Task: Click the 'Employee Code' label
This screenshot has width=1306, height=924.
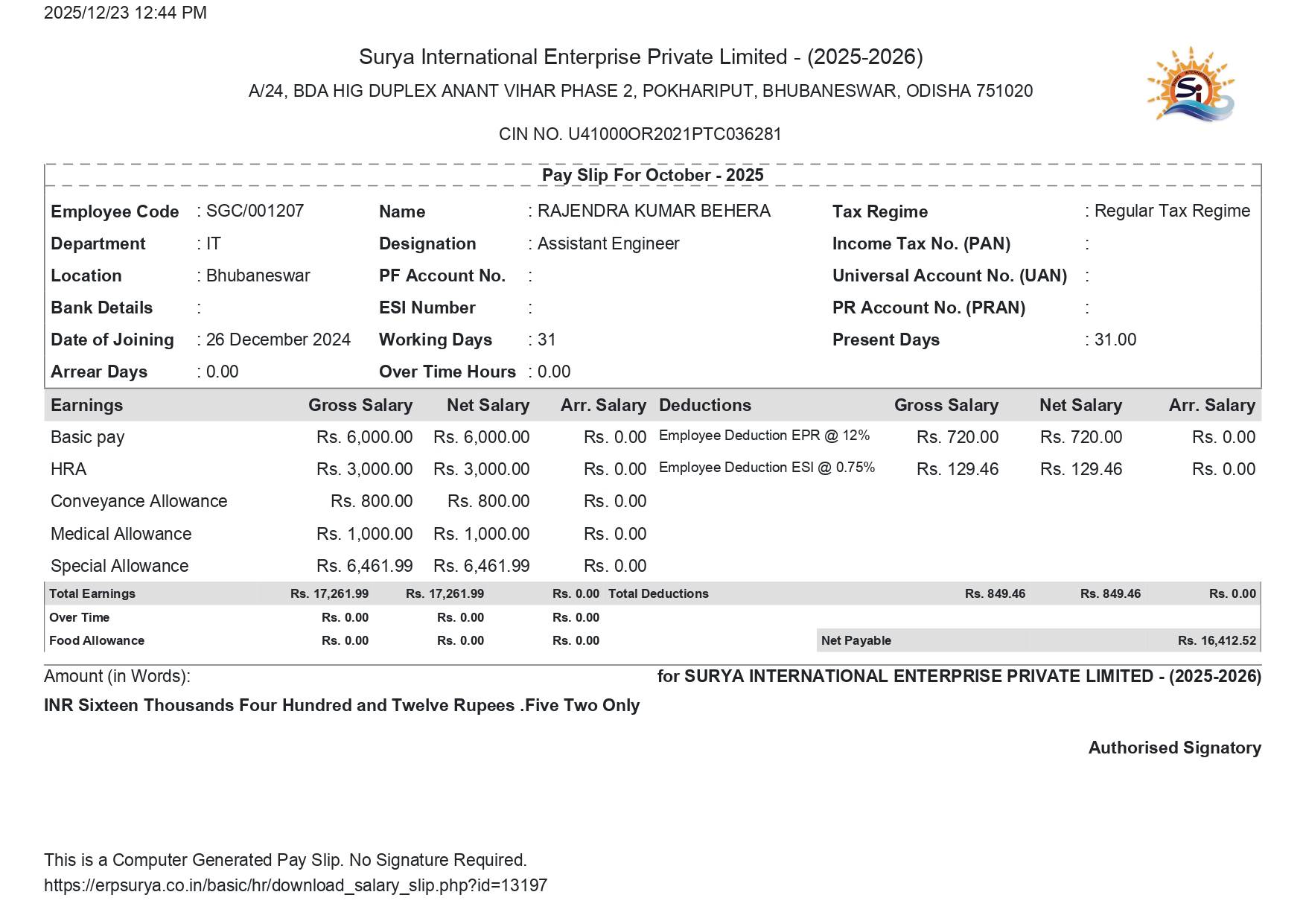Action: (115, 211)
